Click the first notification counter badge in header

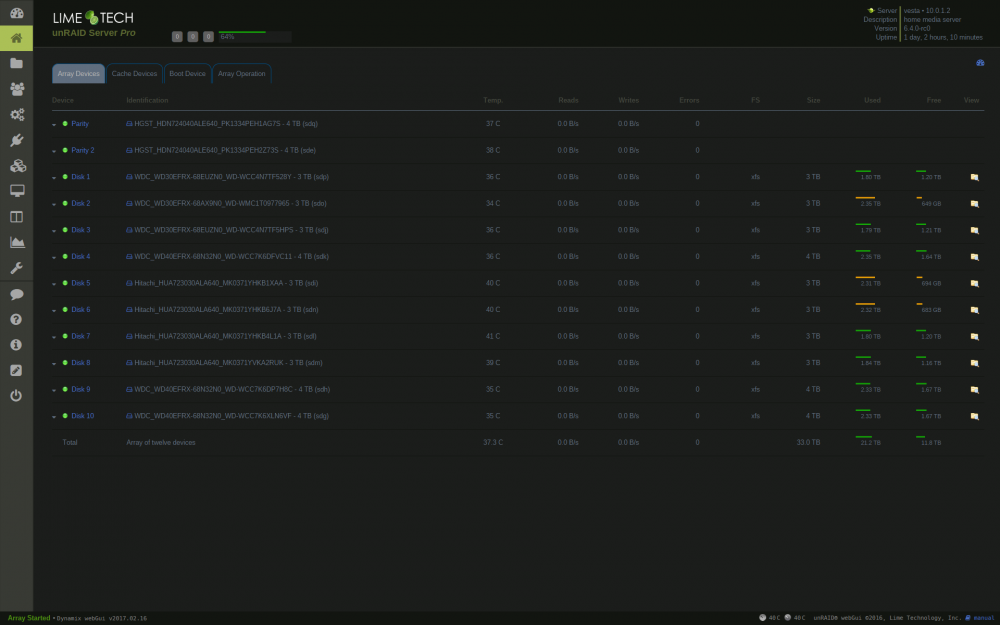177,37
